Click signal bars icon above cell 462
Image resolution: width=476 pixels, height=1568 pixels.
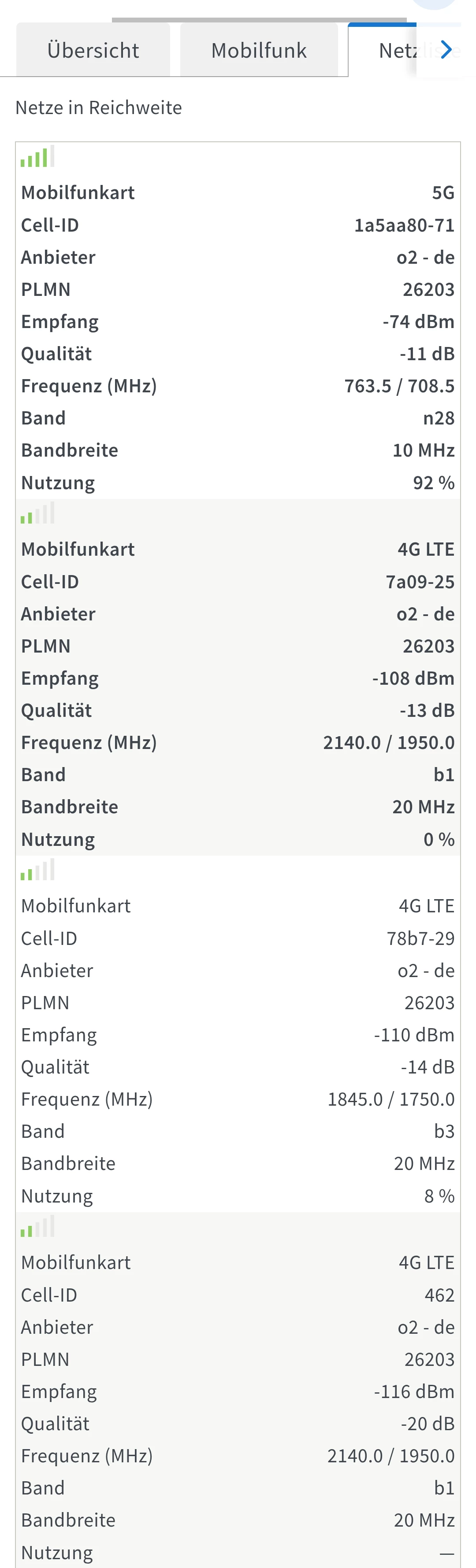point(37,1227)
